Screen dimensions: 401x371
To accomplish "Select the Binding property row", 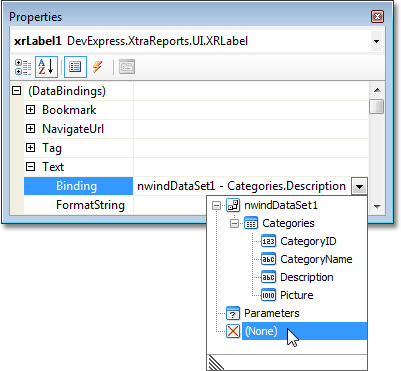I will tap(78, 186).
